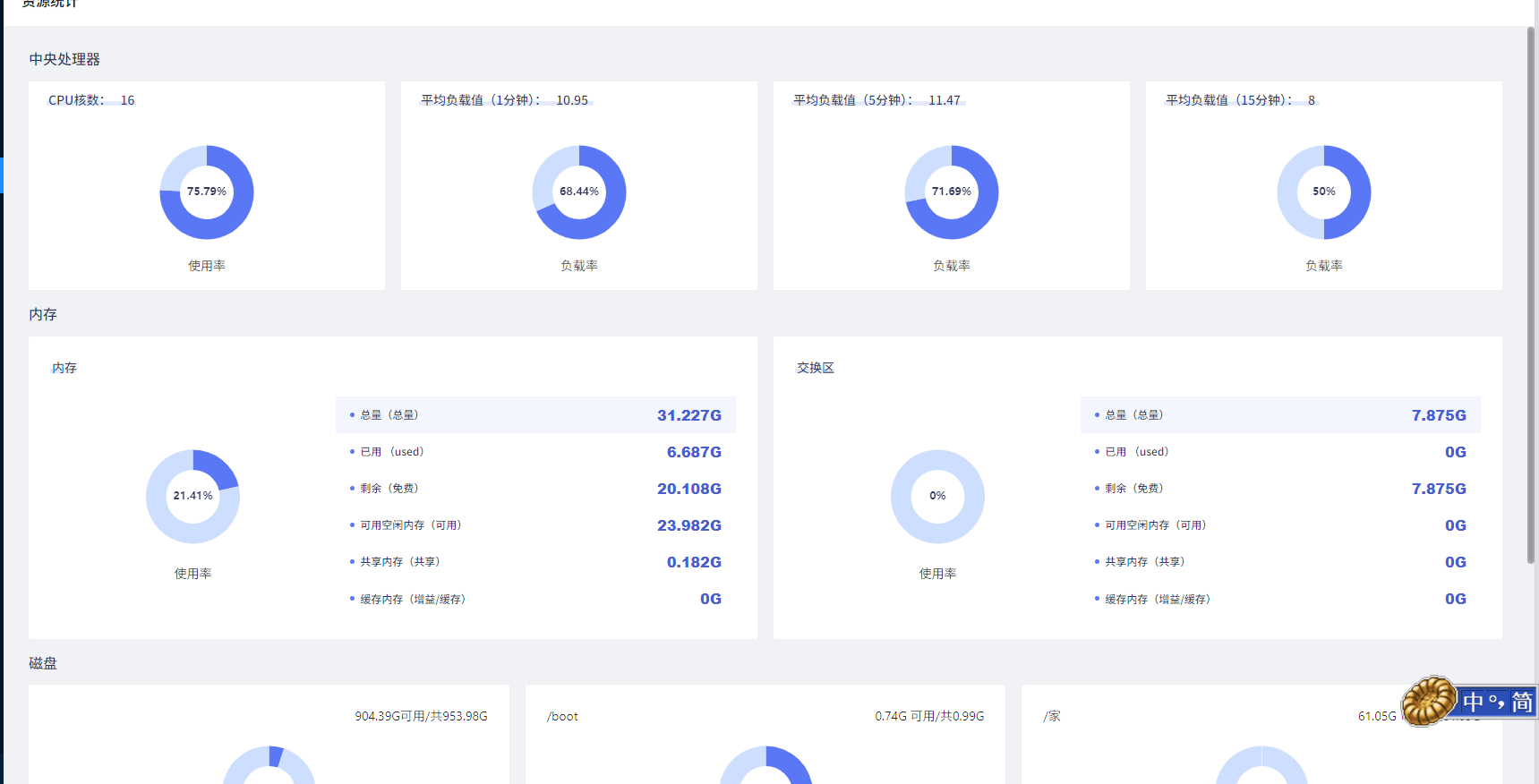The height and width of the screenshot is (784, 1539).
Task: Click the /家 disk donut chart
Action: coord(1261,766)
